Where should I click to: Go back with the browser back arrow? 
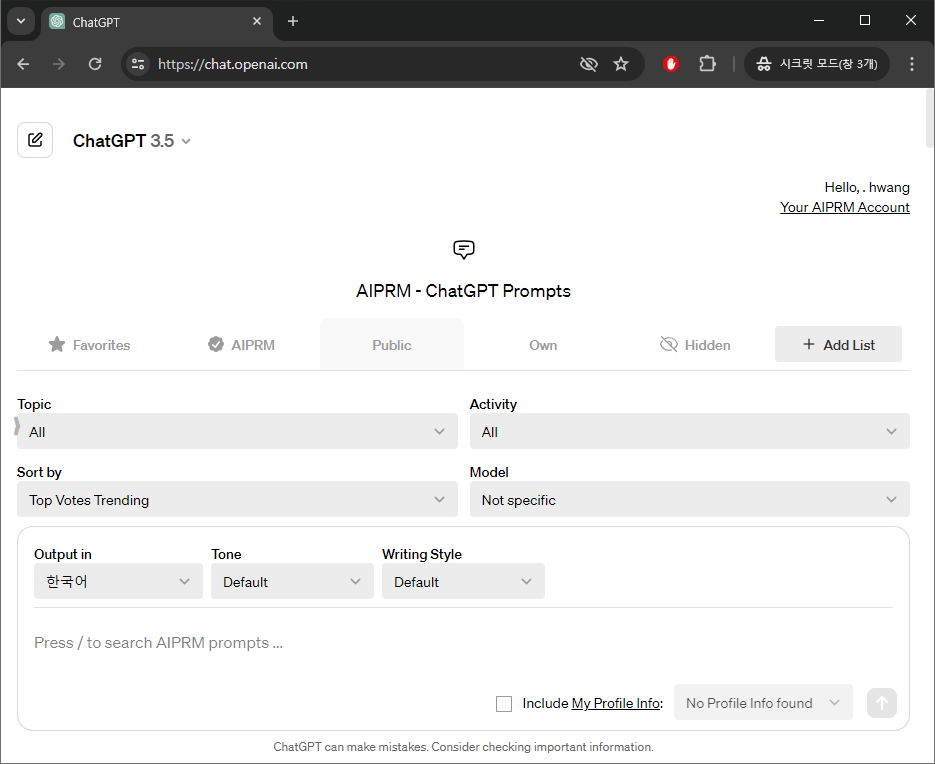coord(23,64)
